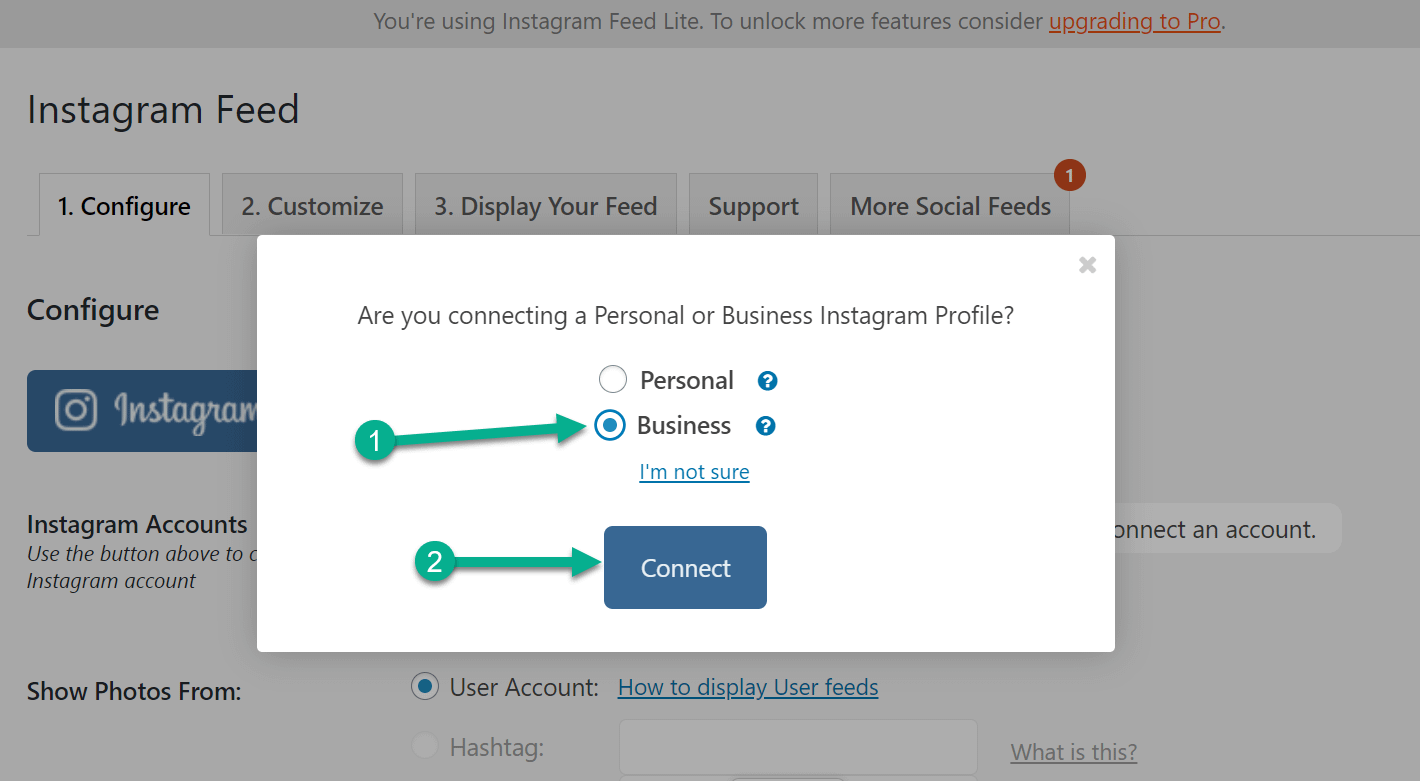The image size is (1420, 781).
Task: Open the Display Your Feed tab
Action: [x=545, y=205]
